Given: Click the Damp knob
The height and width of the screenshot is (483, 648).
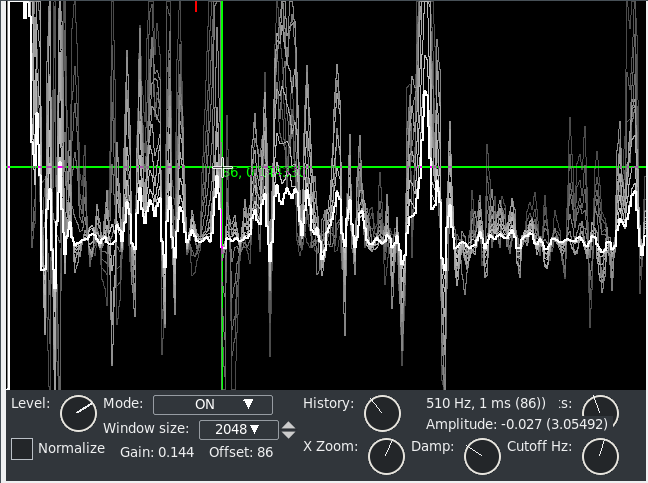Looking at the screenshot, I should (x=482, y=456).
